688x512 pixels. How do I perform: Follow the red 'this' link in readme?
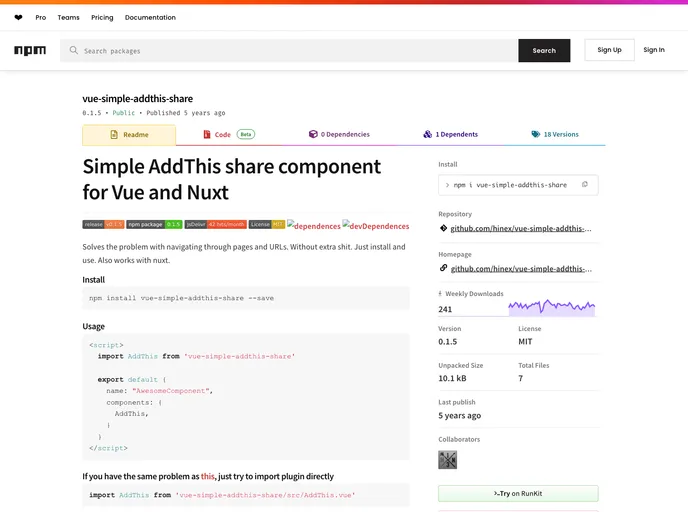208,476
